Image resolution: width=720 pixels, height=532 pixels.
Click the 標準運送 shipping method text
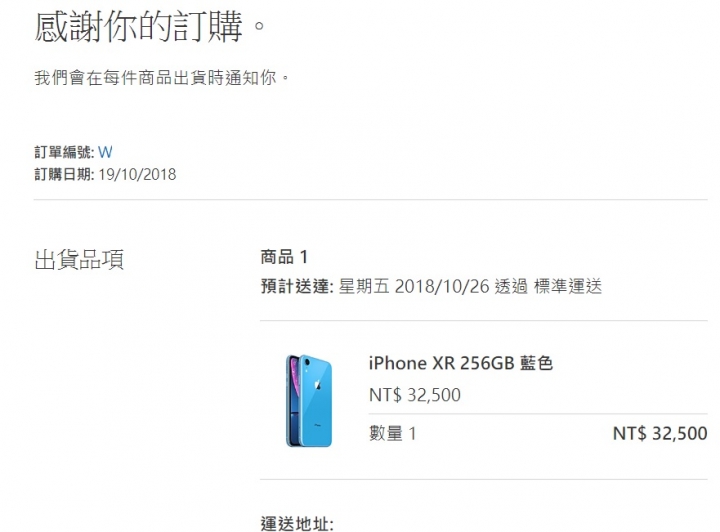(x=568, y=286)
